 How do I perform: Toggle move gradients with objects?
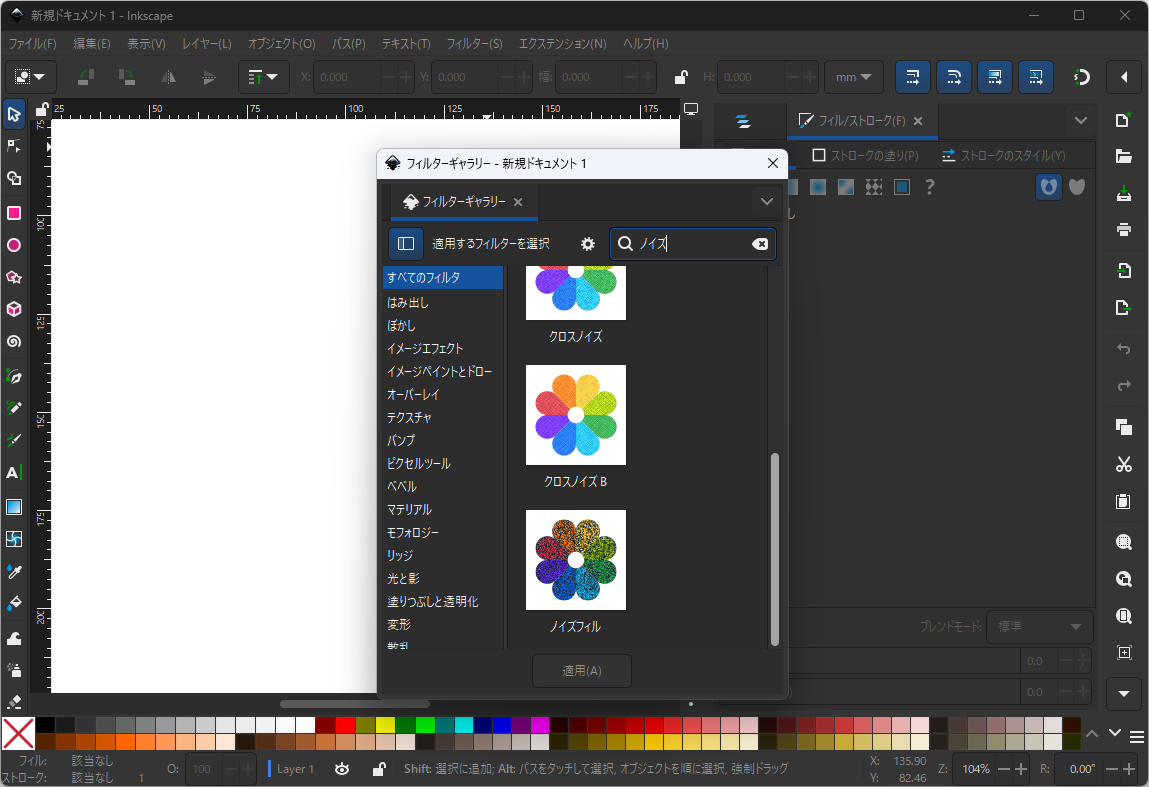pos(994,77)
